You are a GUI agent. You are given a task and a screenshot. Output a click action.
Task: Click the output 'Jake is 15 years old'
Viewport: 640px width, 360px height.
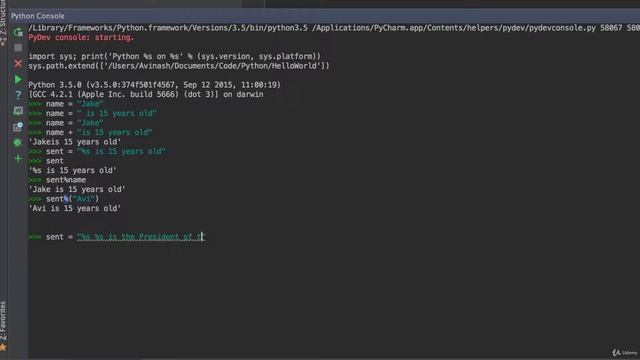[77, 189]
